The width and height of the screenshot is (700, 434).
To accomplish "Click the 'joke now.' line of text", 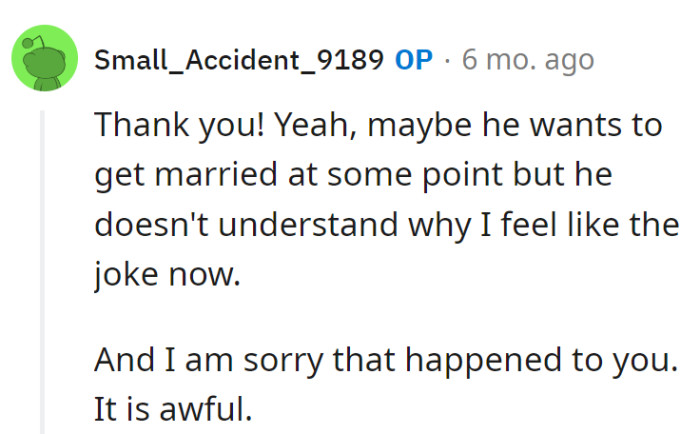I will click(x=169, y=273).
